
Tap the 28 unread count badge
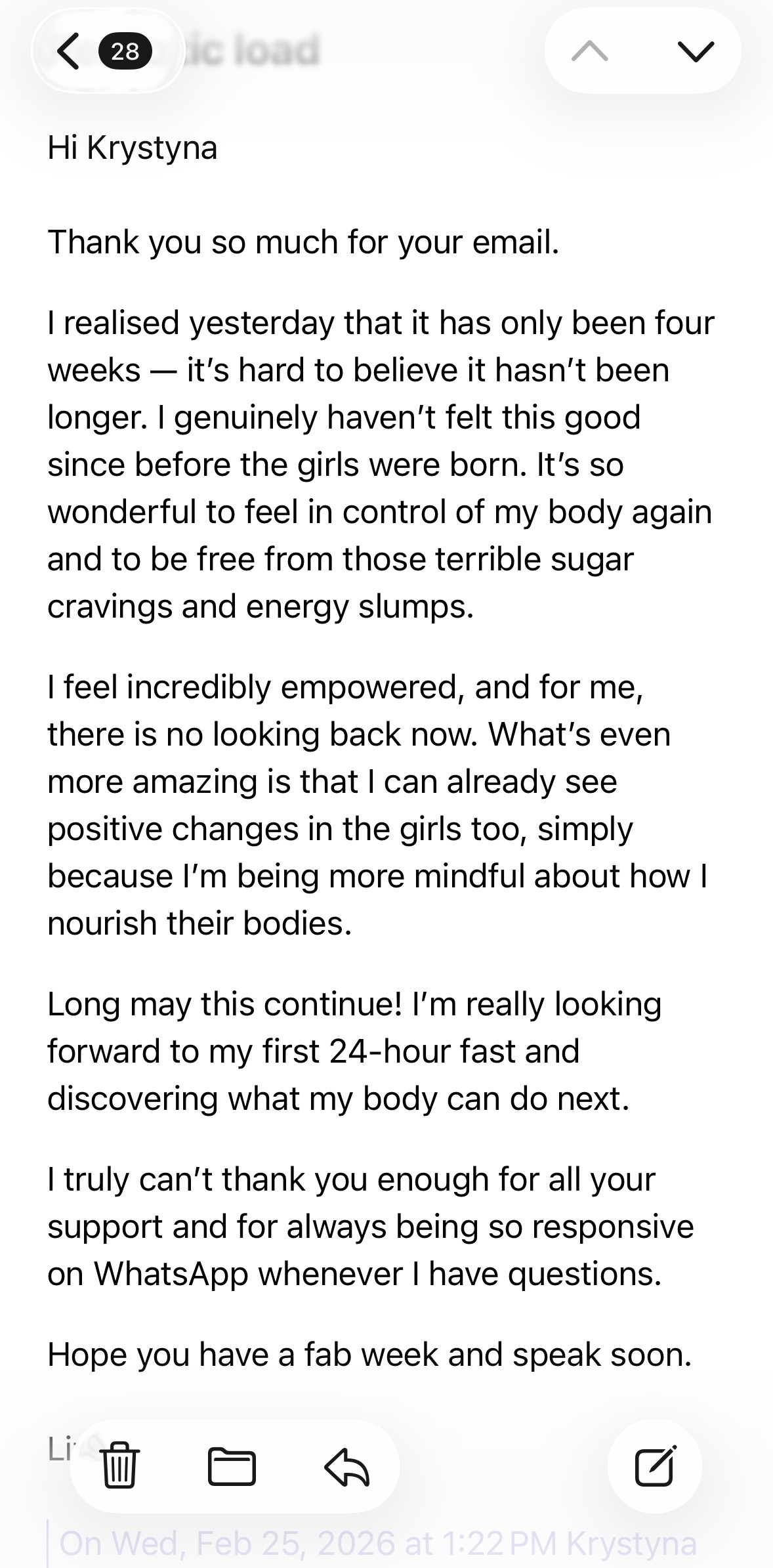point(125,51)
